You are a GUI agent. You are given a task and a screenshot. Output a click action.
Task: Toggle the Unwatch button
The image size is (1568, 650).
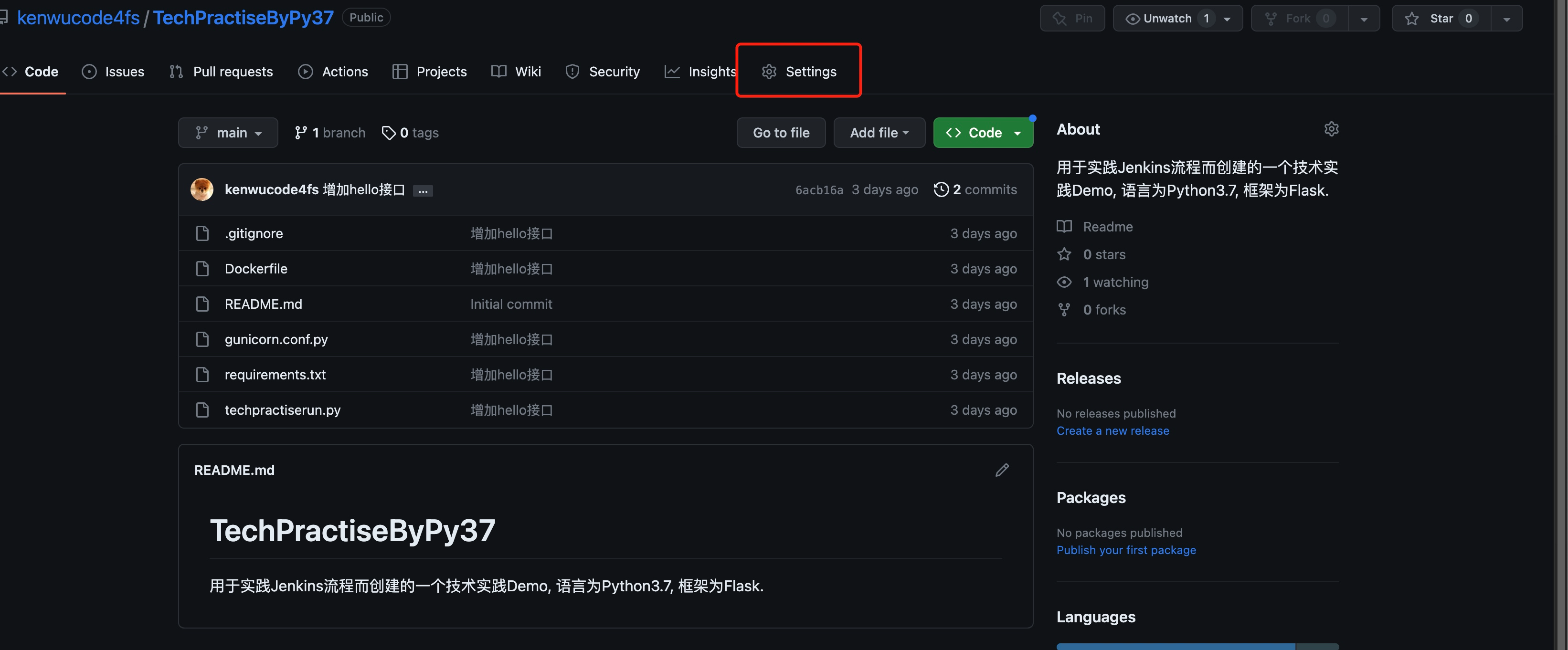click(1167, 18)
